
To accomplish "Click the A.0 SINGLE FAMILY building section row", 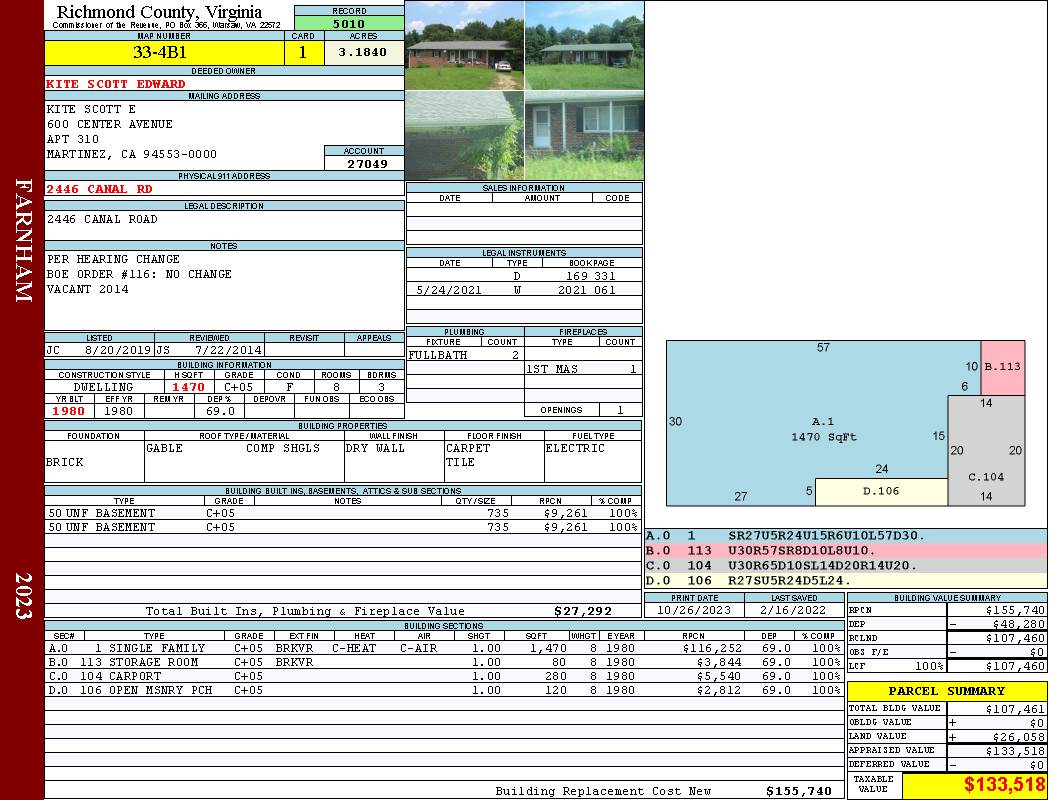I will [x=440, y=648].
